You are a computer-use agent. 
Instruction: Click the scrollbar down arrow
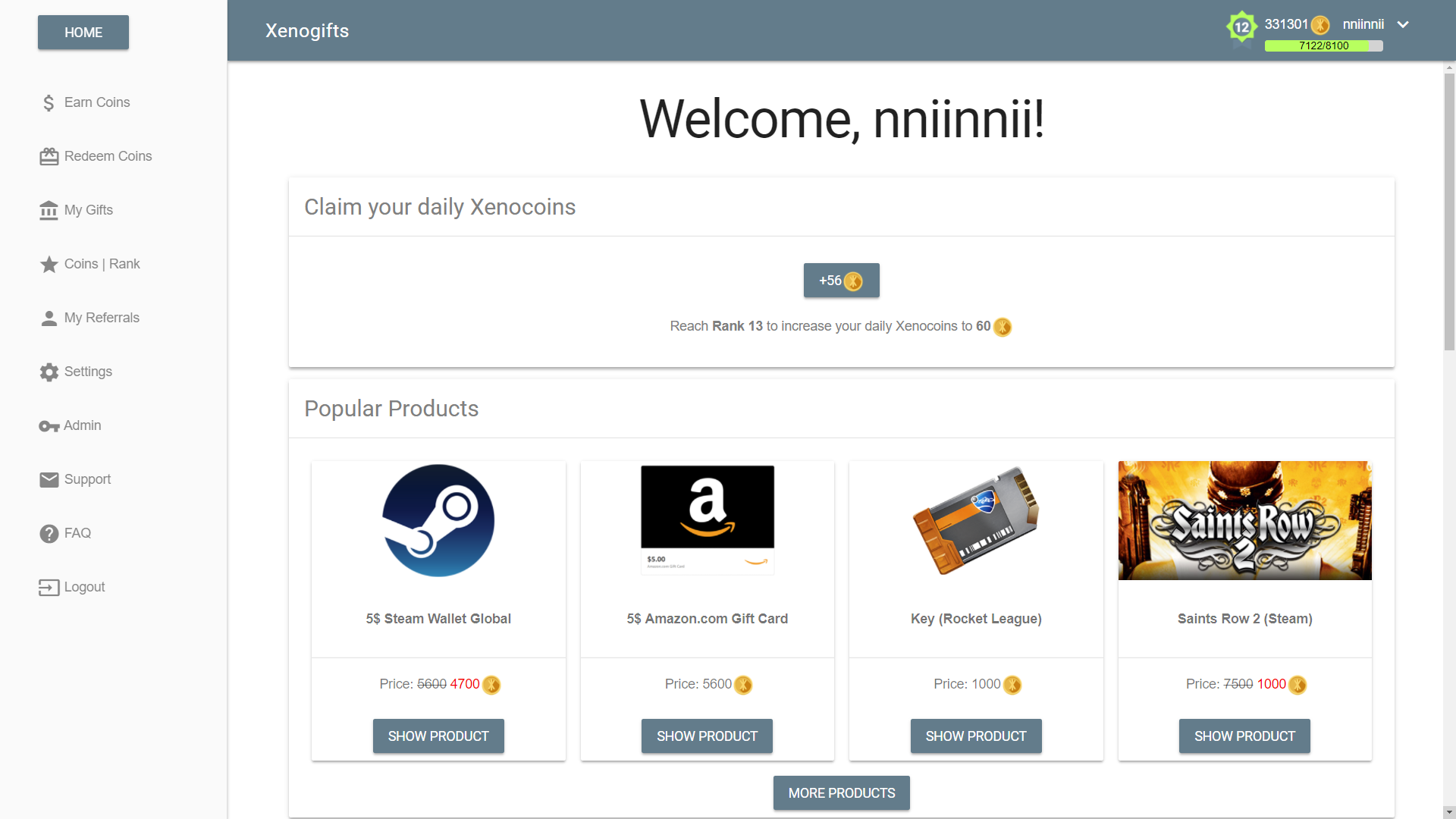pyautogui.click(x=1449, y=812)
